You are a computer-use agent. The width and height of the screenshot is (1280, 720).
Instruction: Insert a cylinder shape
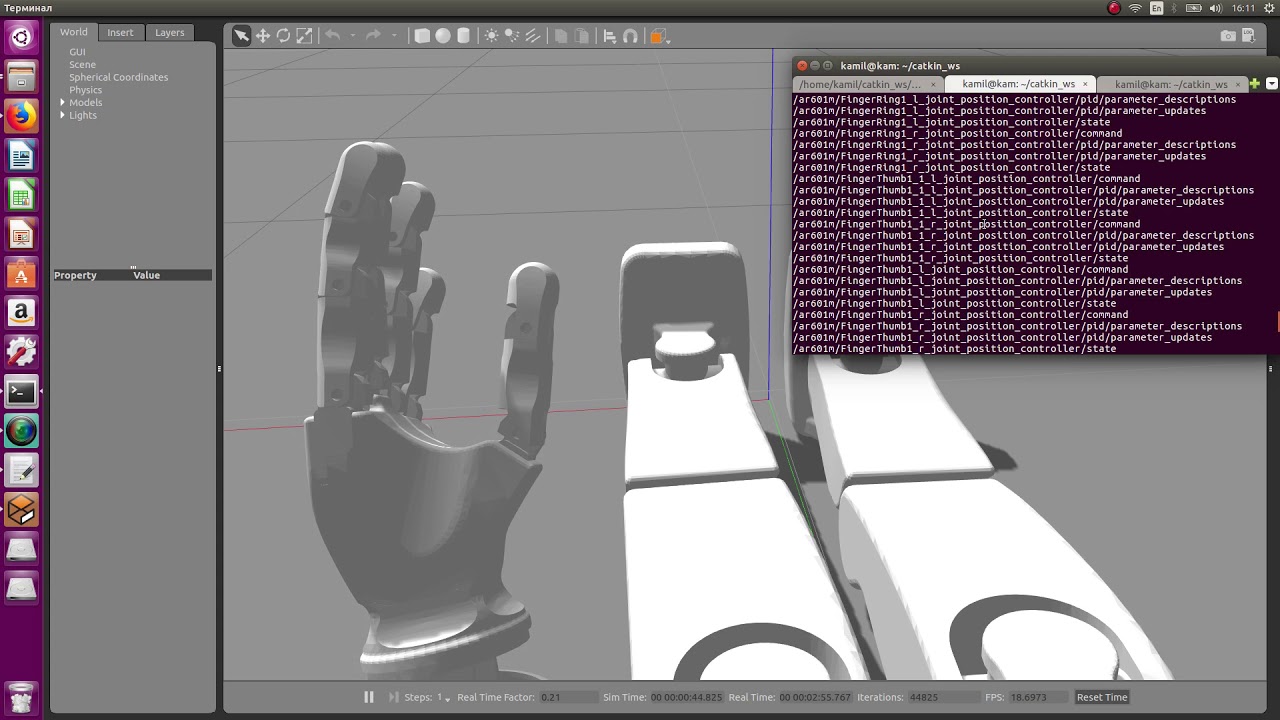click(463, 36)
